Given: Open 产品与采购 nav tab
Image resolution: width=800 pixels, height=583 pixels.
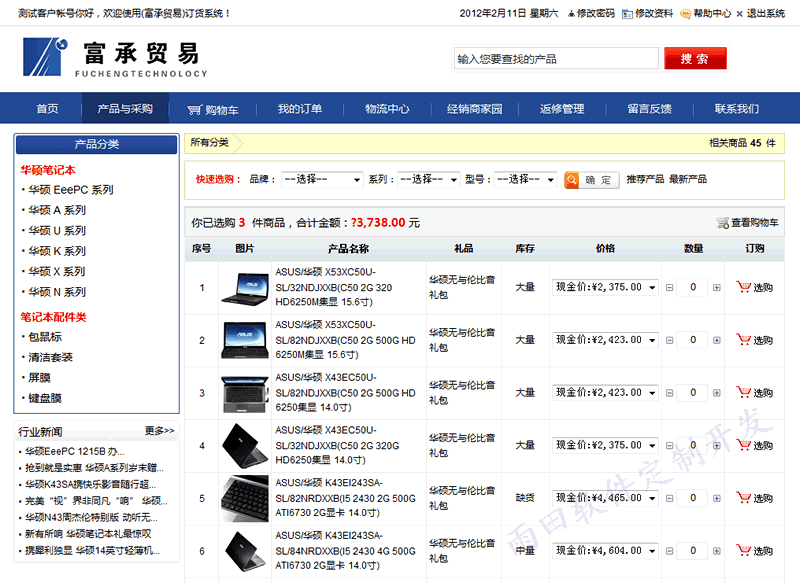Looking at the screenshot, I should click(125, 109).
